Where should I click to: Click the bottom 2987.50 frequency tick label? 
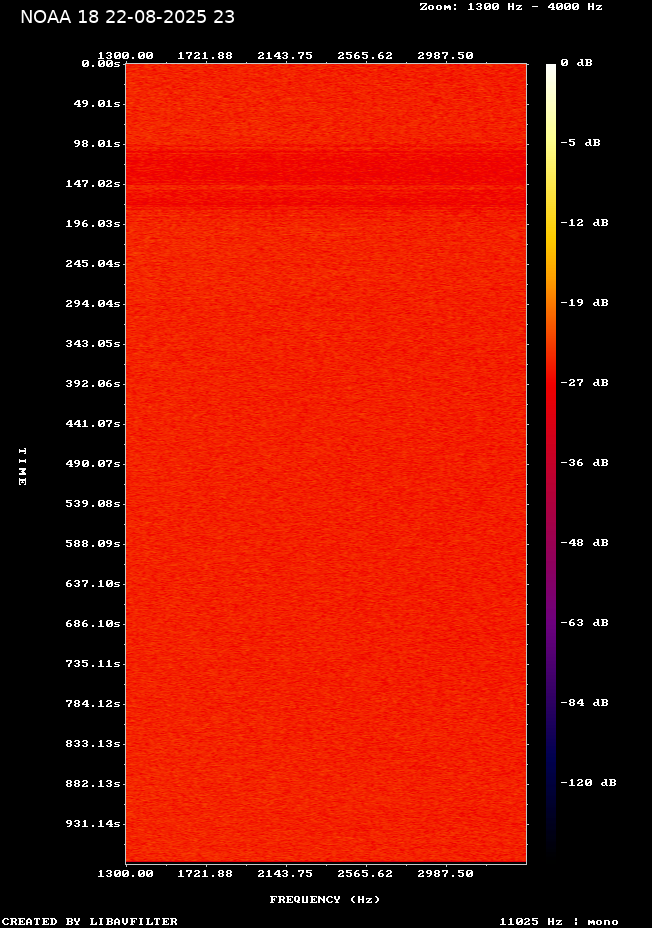point(445,873)
